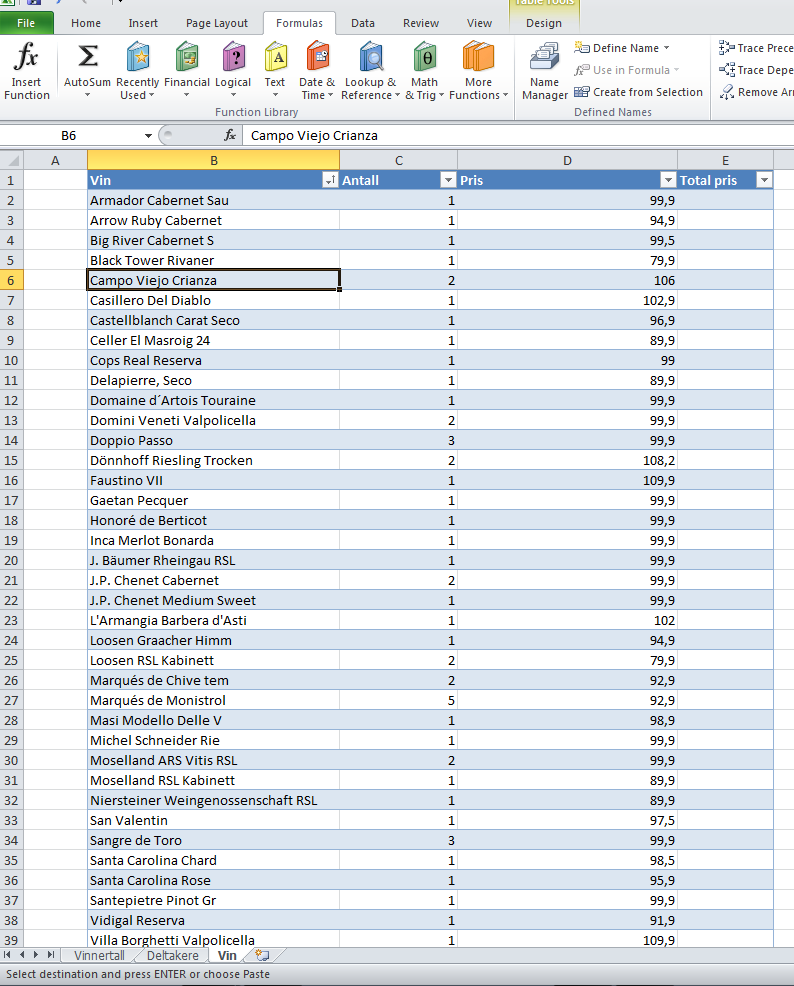The image size is (794, 986).
Task: Select the 108,2 price cell
Action: [x=567, y=461]
